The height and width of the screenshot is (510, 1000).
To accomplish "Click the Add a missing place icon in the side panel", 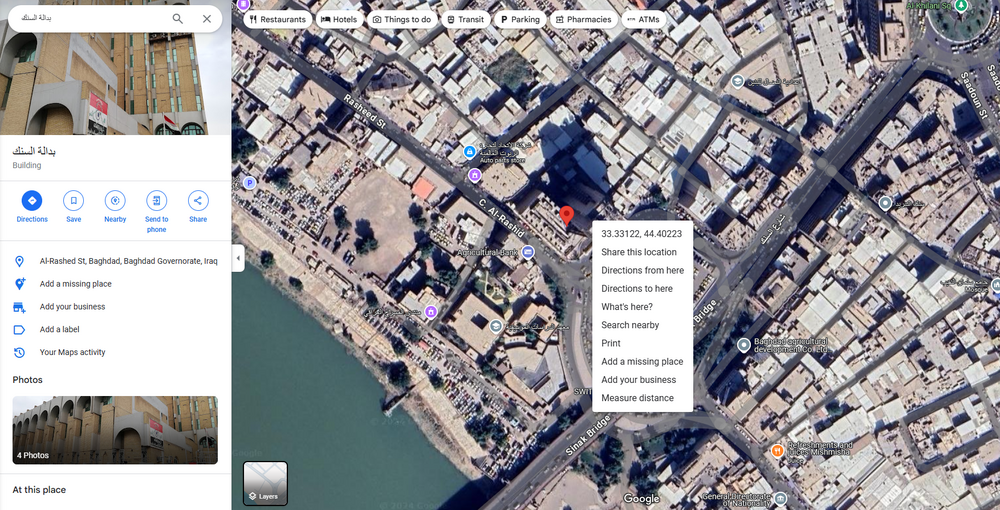I will [19, 284].
